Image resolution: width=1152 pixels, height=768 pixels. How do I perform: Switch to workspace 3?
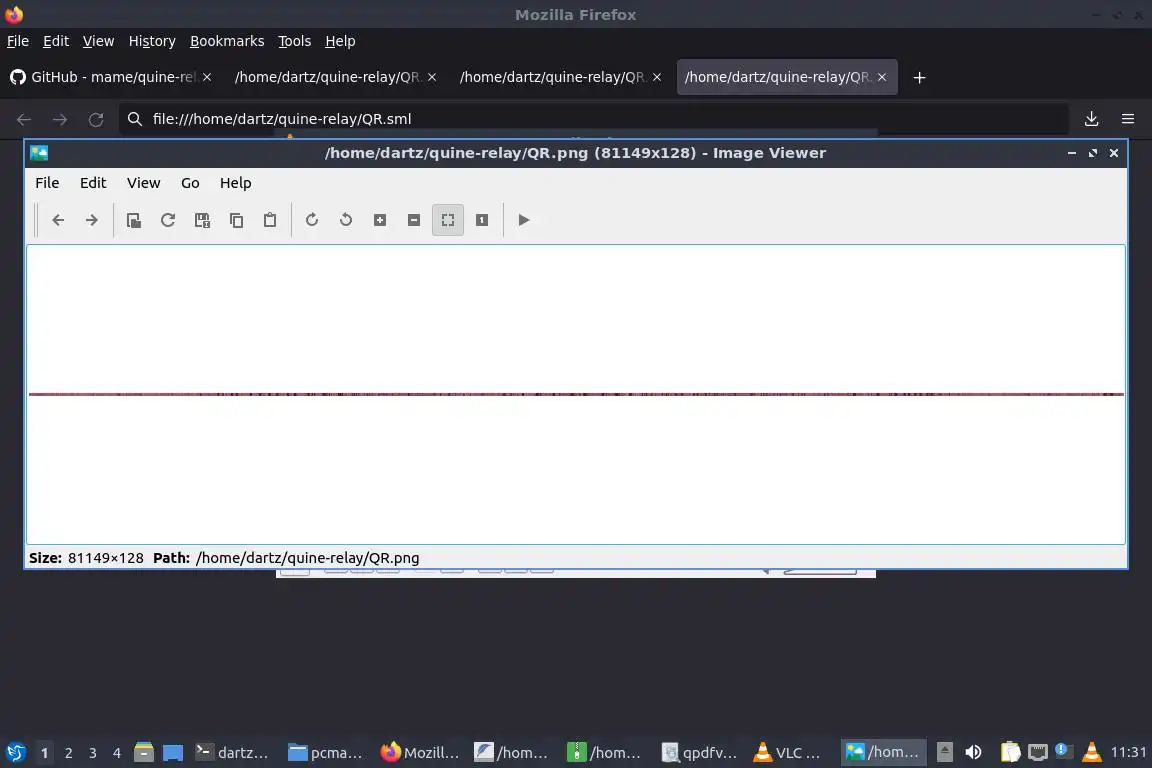(93, 753)
